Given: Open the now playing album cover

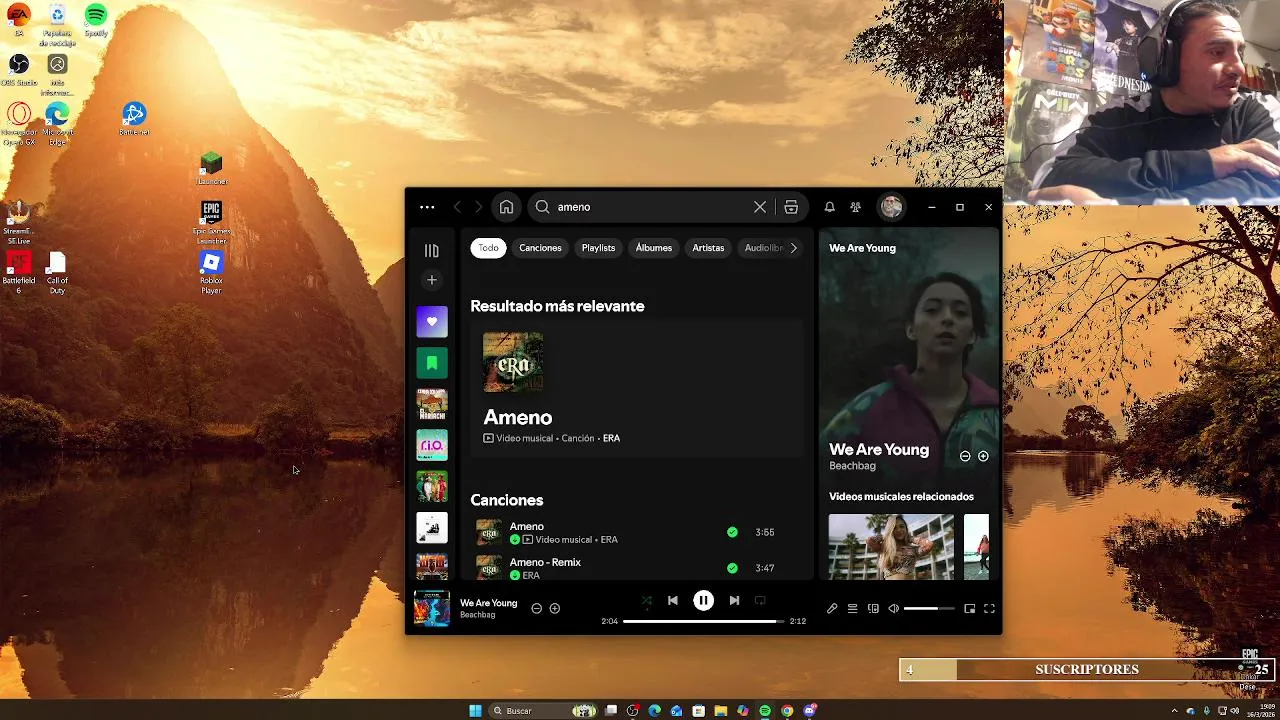Looking at the screenshot, I should 432,608.
